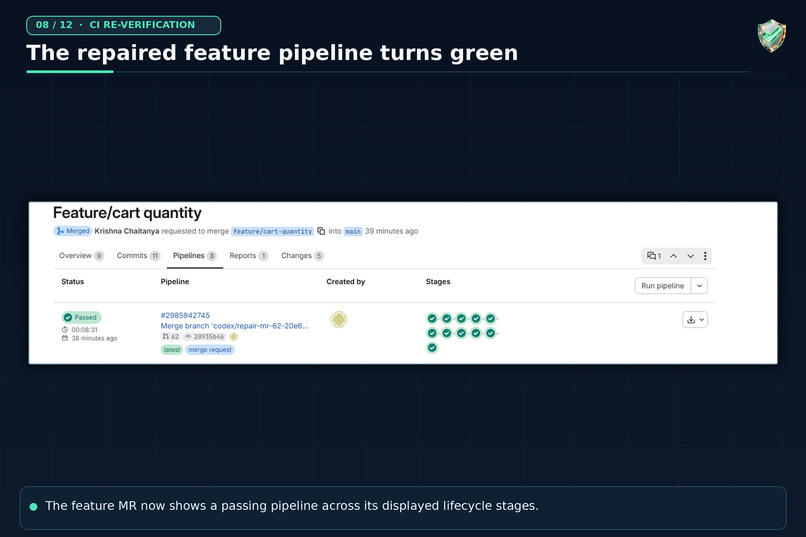Switch to the Commits tab

click(138, 256)
